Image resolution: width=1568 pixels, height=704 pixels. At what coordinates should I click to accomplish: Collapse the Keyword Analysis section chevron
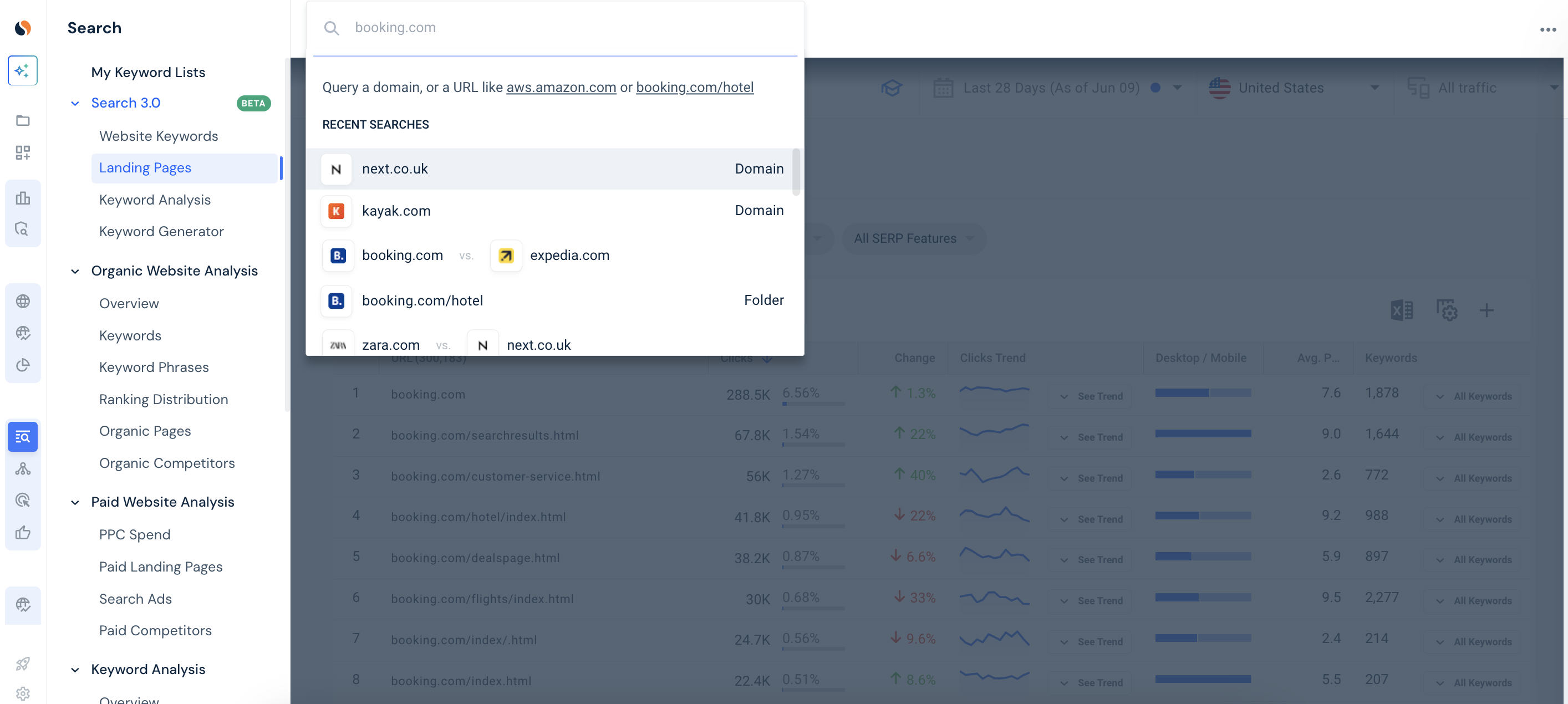pyautogui.click(x=75, y=670)
